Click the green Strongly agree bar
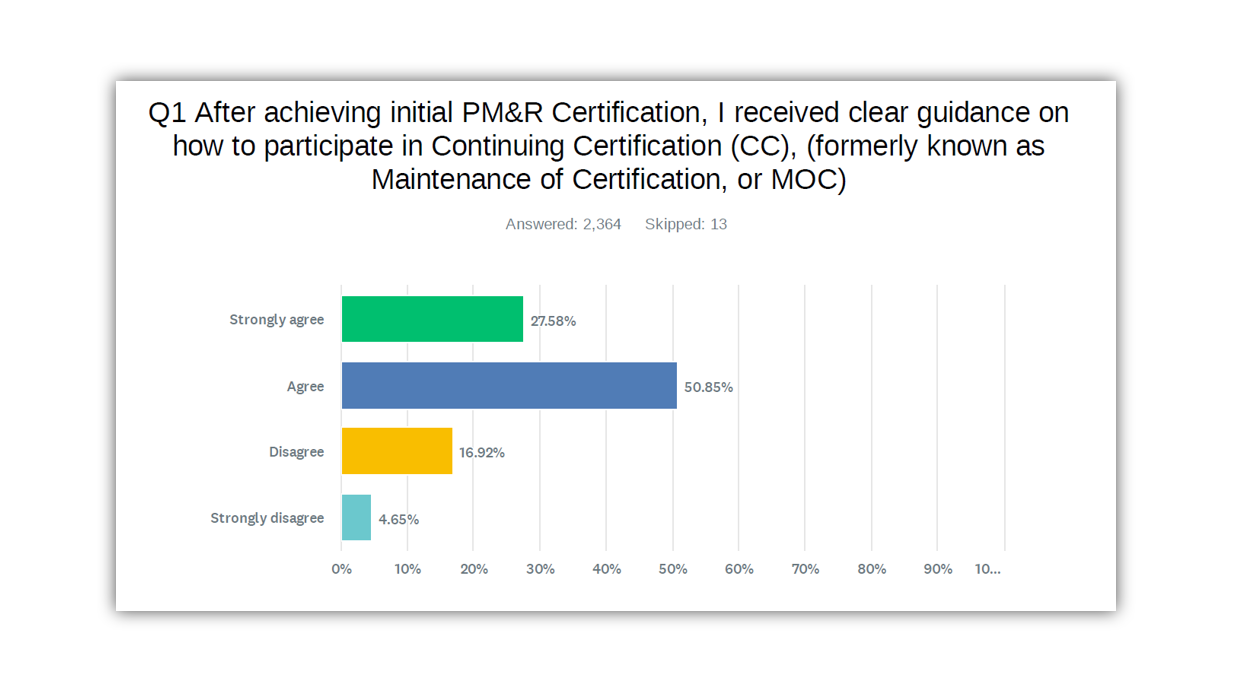 click(x=432, y=319)
